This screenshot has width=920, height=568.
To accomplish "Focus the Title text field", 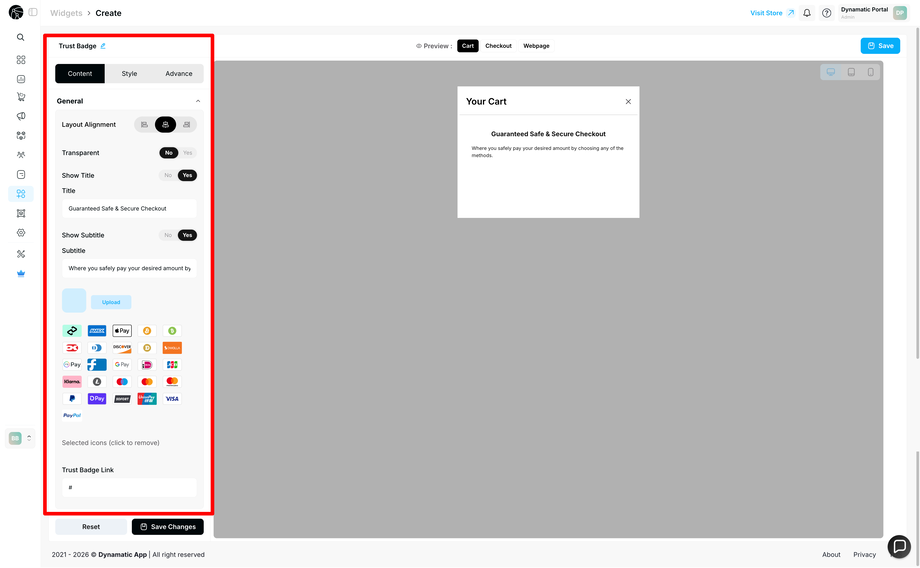I will [129, 209].
